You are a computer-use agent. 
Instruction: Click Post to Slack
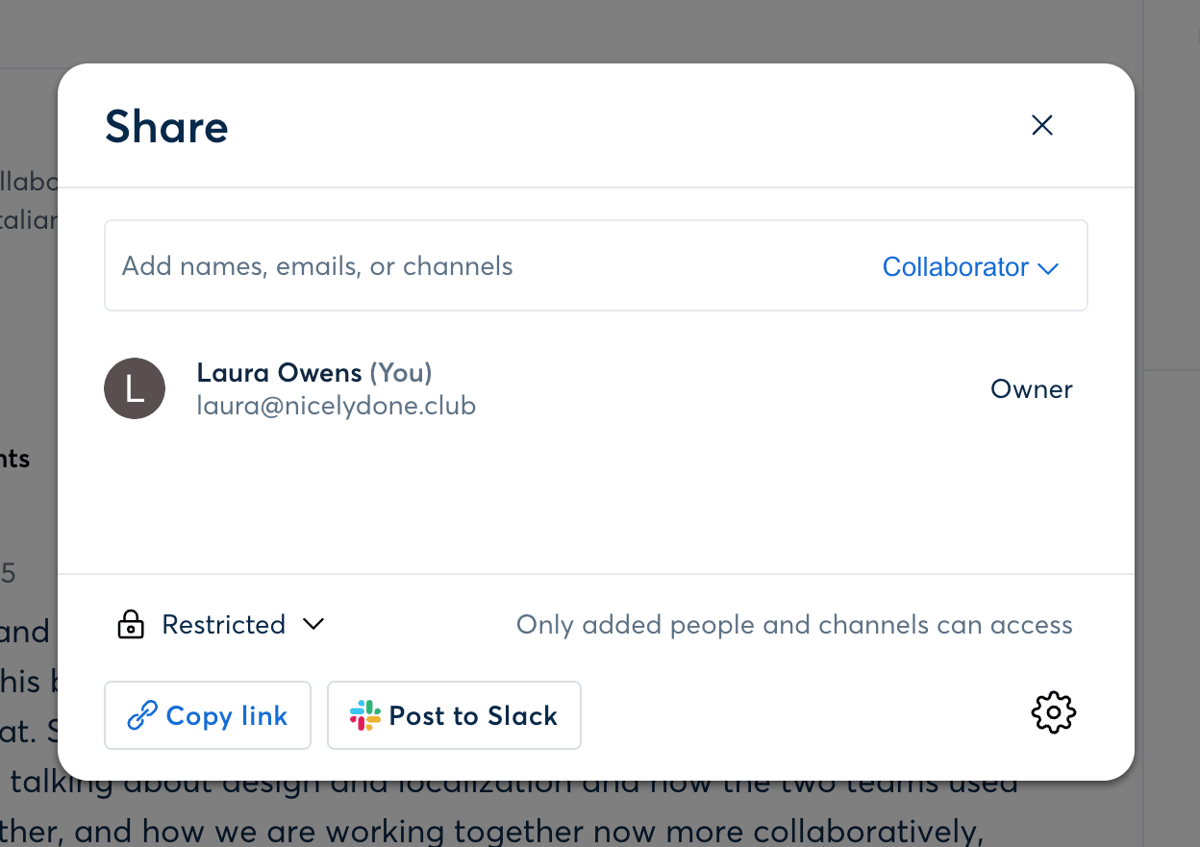(x=454, y=715)
